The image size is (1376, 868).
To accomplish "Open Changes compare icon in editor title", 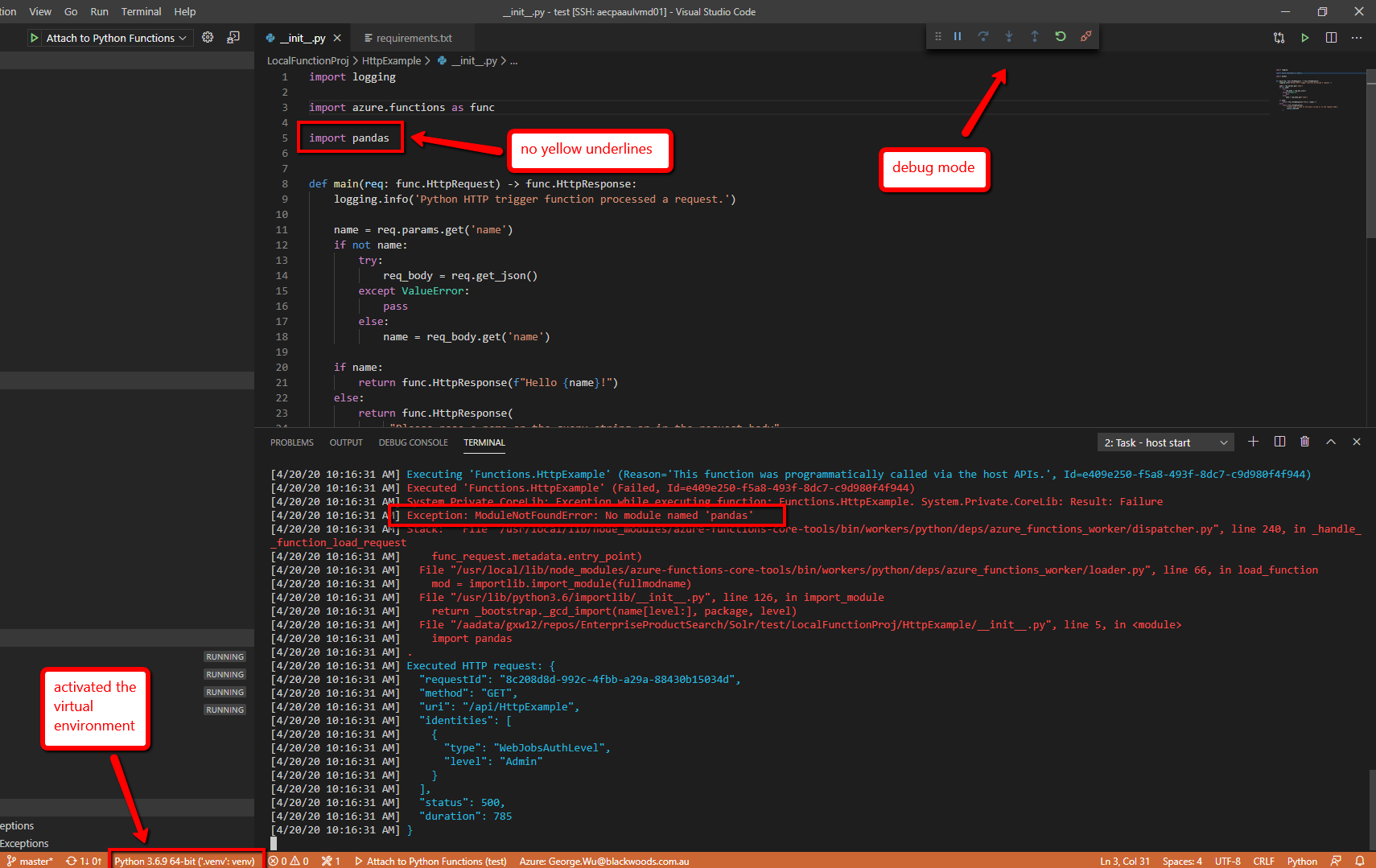I will point(1279,38).
